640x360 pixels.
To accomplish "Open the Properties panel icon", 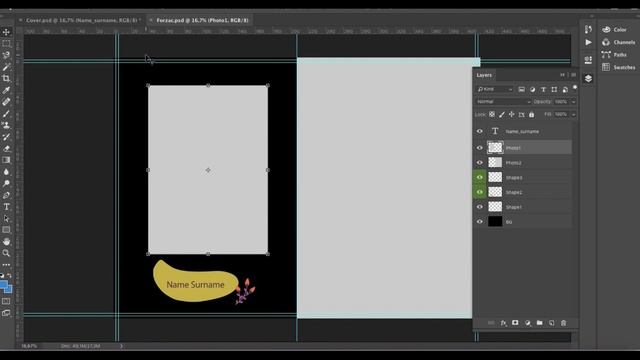I will [588, 60].
